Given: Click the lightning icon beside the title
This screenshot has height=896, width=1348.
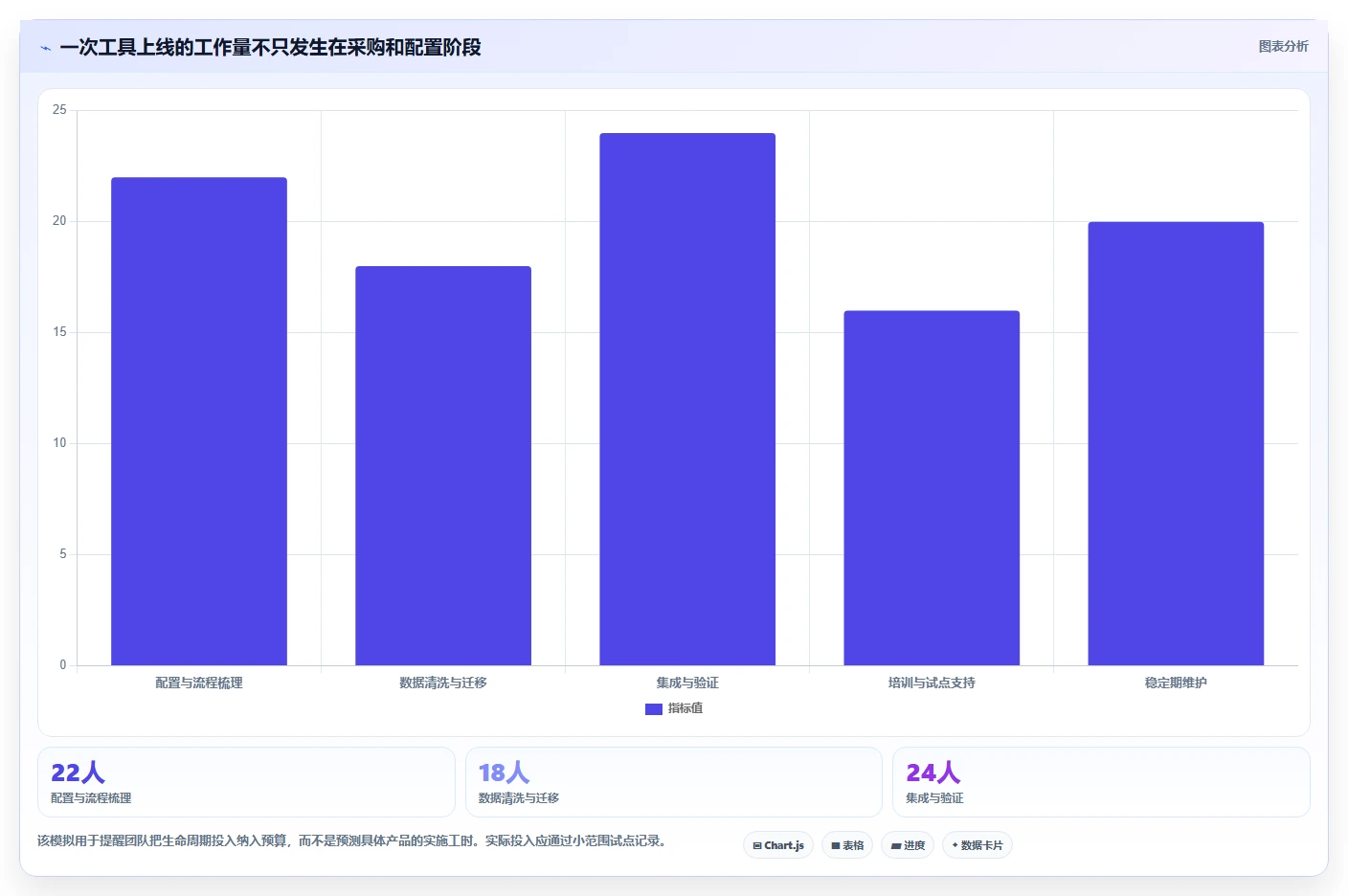Looking at the screenshot, I should pyautogui.click(x=45, y=48).
